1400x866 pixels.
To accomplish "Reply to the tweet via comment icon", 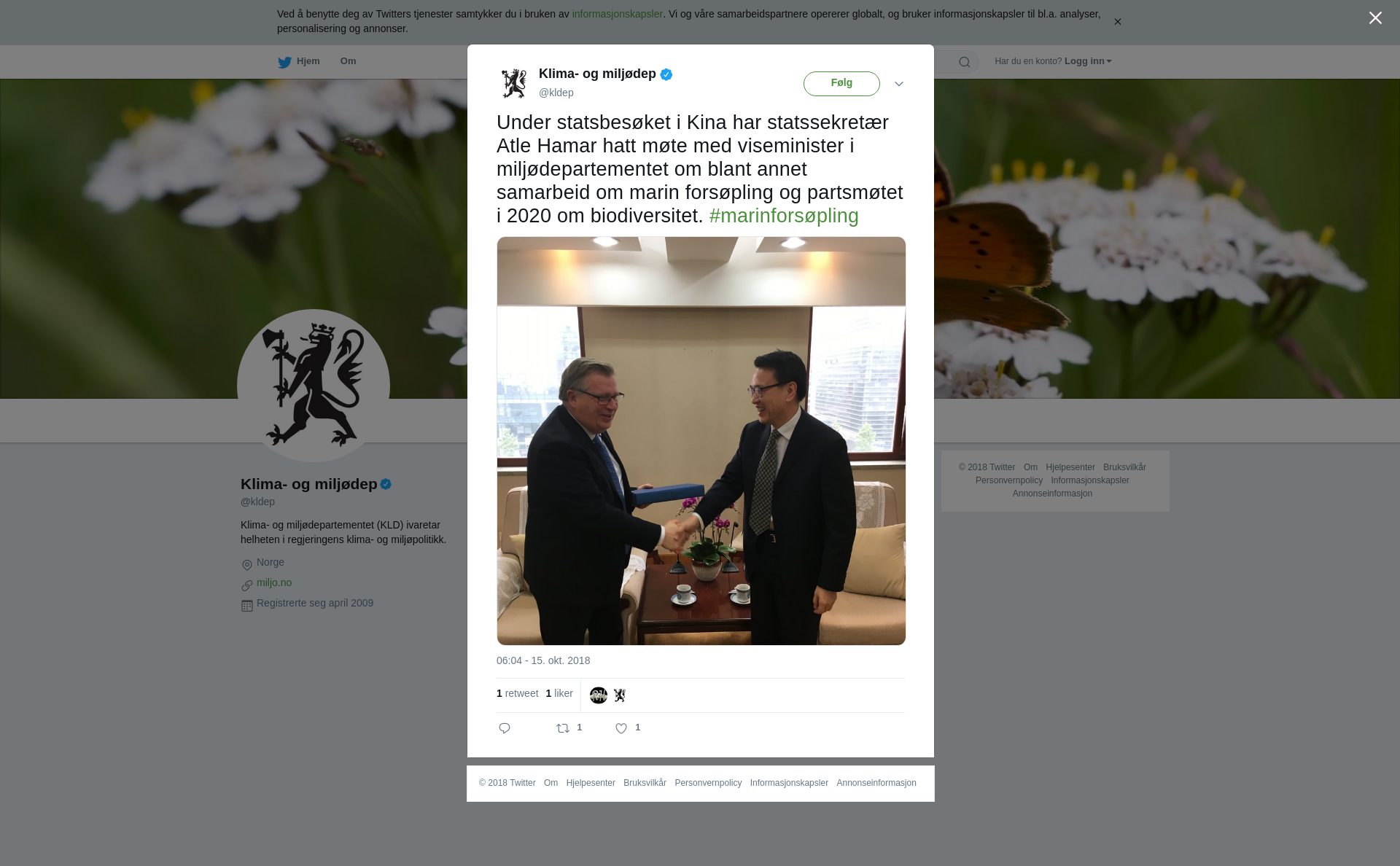I will coord(505,728).
